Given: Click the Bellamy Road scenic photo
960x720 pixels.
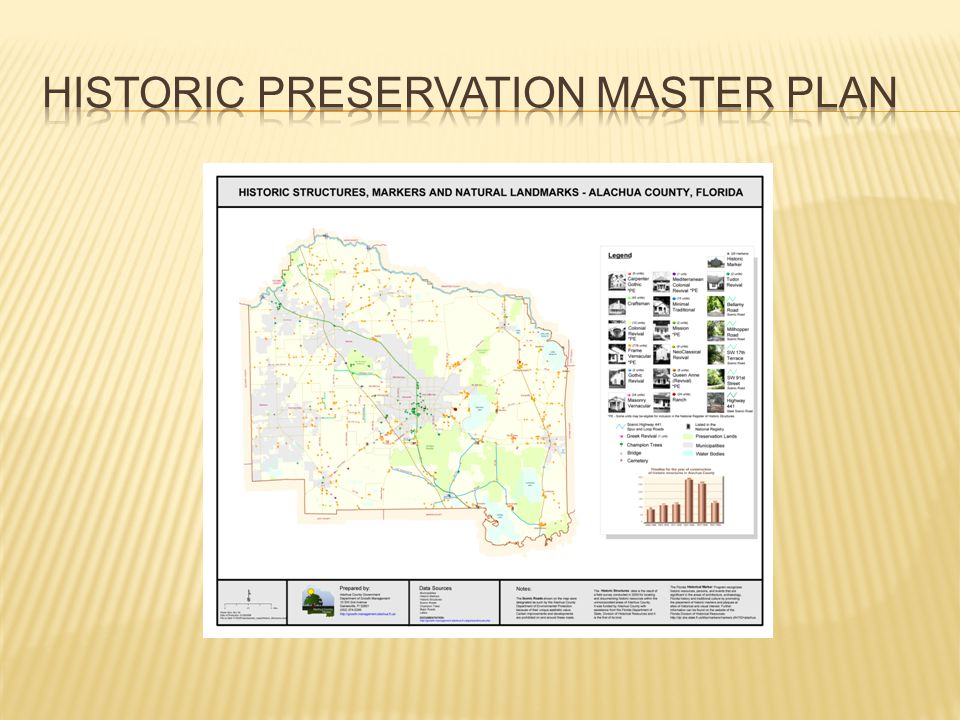Looking at the screenshot, I should (716, 306).
